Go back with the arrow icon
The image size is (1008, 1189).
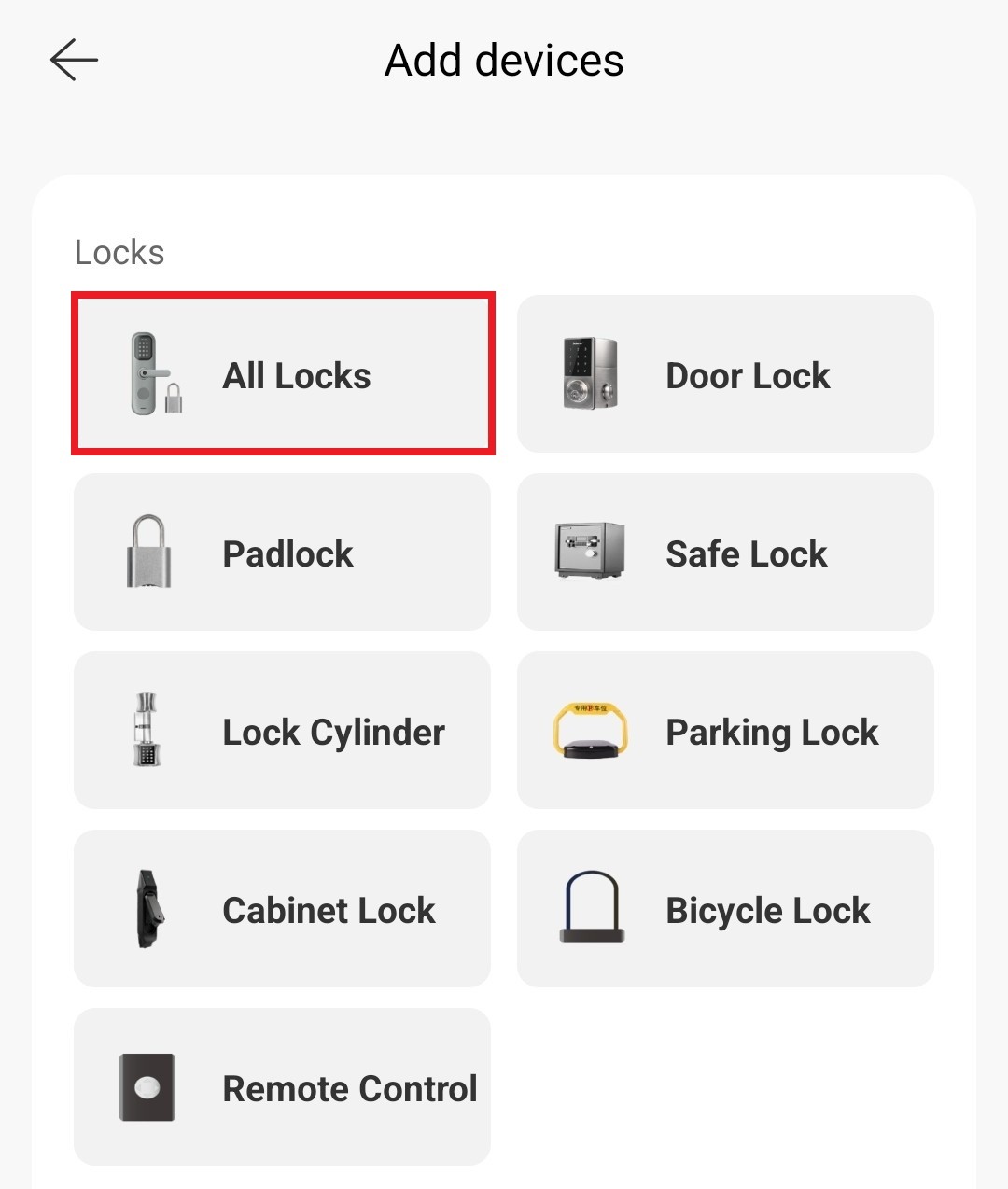point(74,61)
